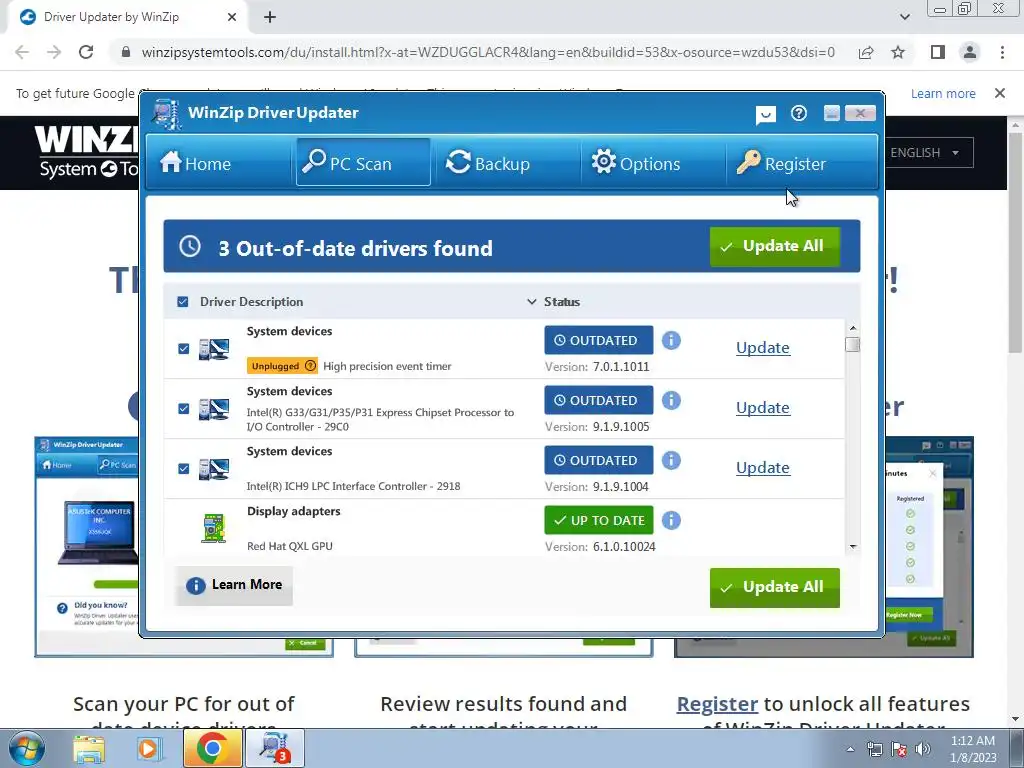Click the driver list scroll-down arrow
Viewport: 1024px width, 768px height.
[852, 547]
